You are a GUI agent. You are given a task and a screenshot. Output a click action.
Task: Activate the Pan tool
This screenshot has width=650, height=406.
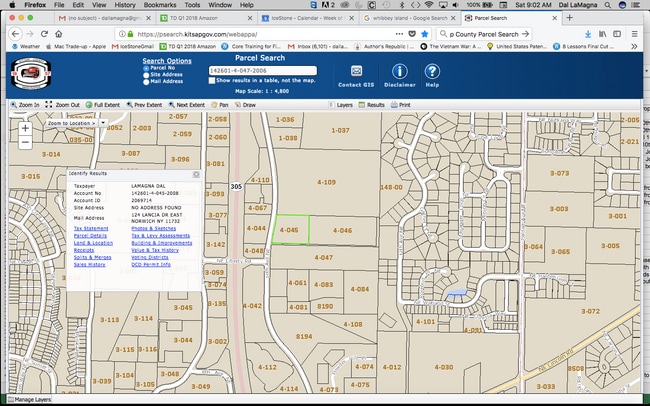(x=220, y=104)
